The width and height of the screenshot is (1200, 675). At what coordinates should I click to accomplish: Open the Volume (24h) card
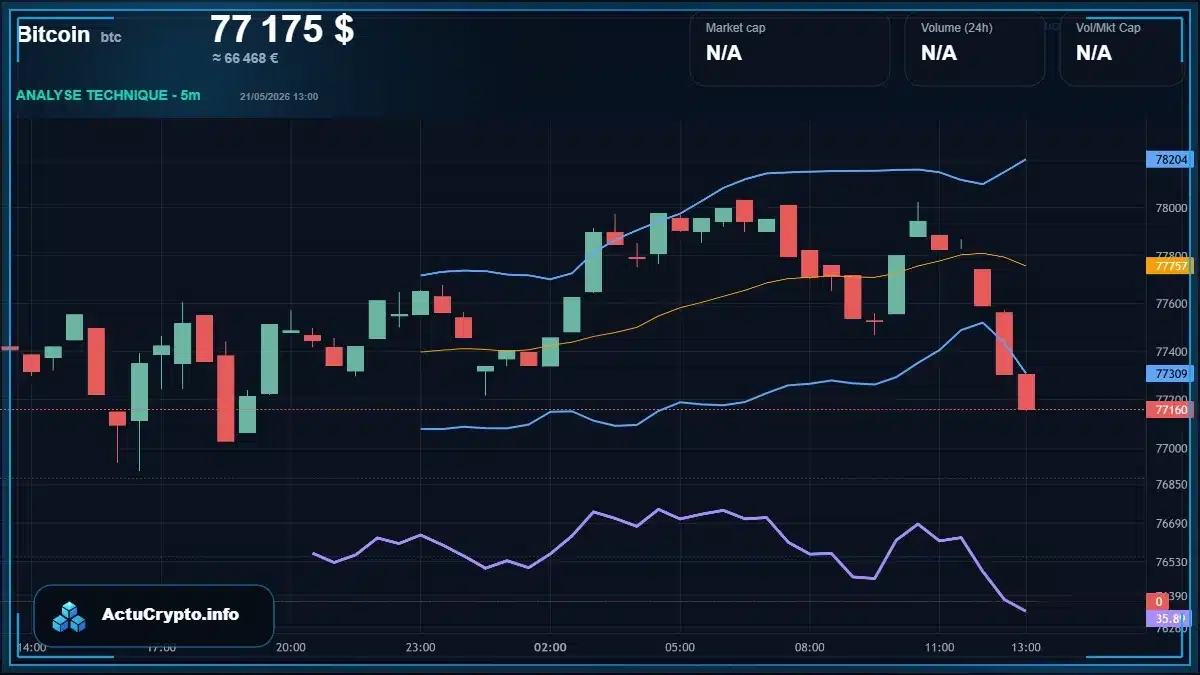[x=974, y=49]
